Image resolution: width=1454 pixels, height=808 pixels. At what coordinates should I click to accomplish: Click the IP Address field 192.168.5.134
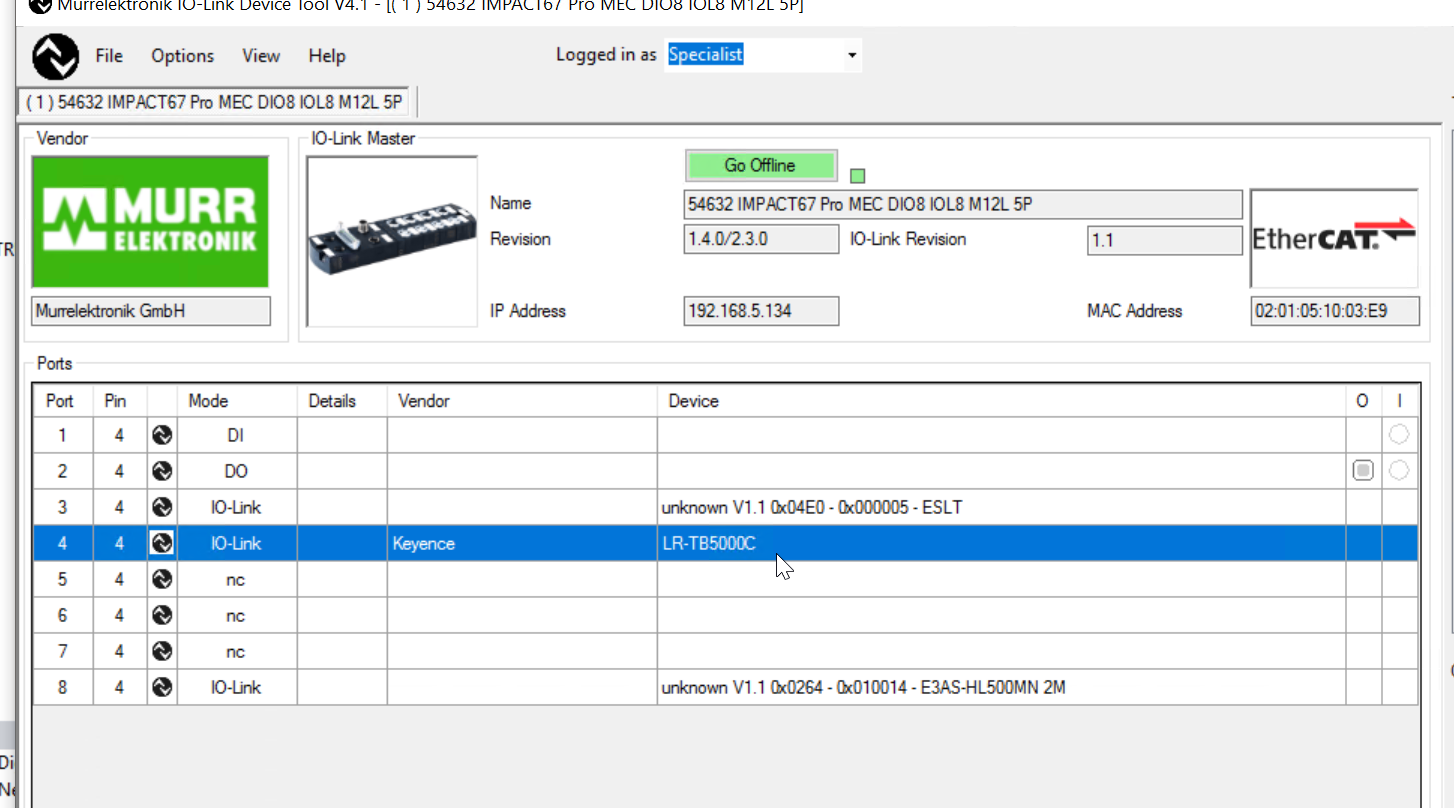click(761, 311)
